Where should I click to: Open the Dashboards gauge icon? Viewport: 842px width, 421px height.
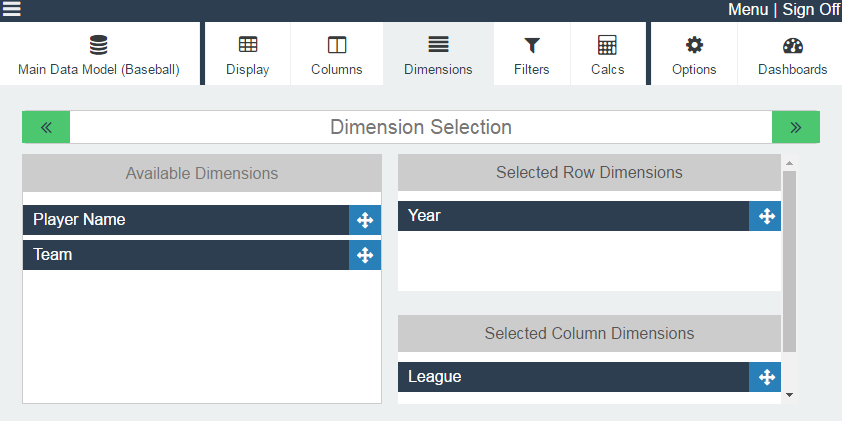[793, 45]
